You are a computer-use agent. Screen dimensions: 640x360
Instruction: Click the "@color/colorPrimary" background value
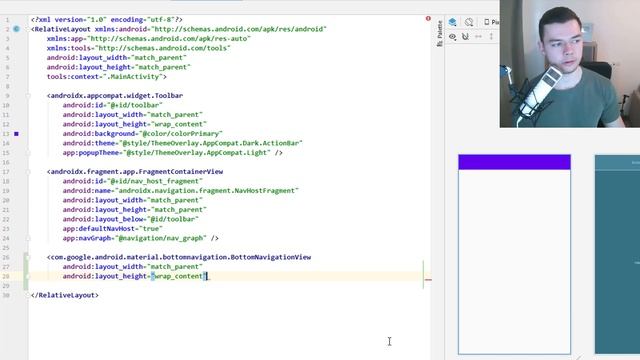coord(180,133)
